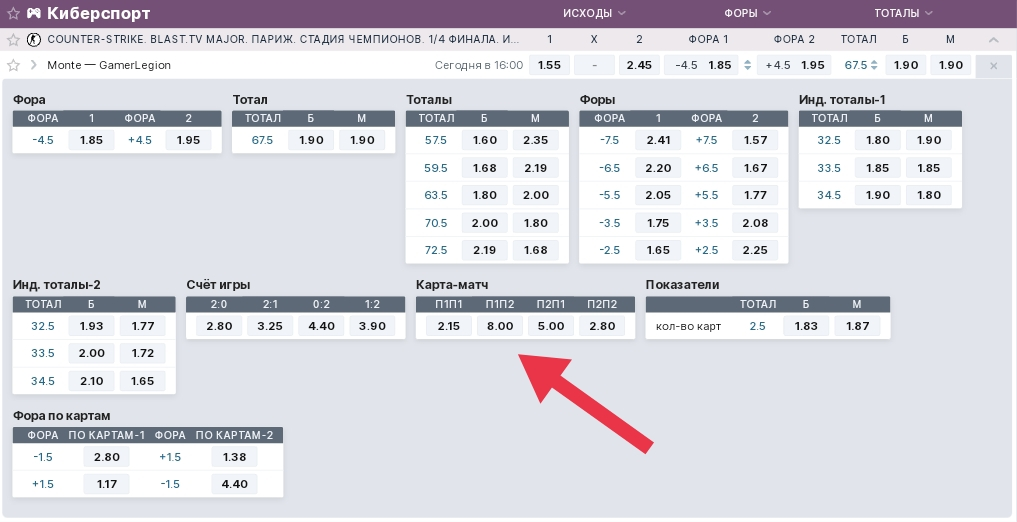Image resolution: width=1017 pixels, height=522 pixels.
Task: Pick П1П2 map-match odds 8.00
Action: 499,326
